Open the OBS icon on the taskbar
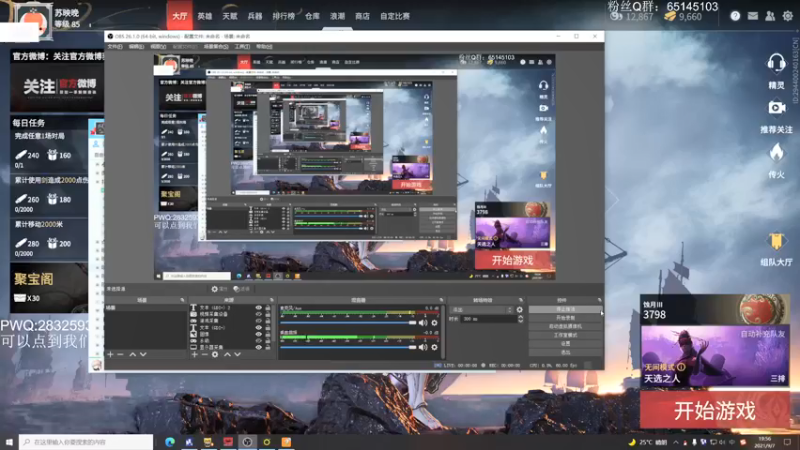The image size is (800, 450). pyautogui.click(x=247, y=442)
